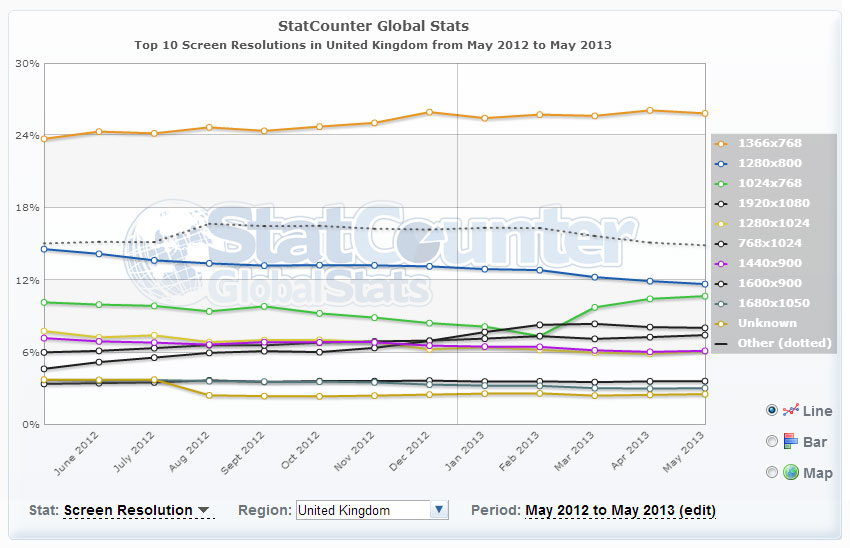This screenshot has height=548, width=850.
Task: Click the Line chart icon
Action: (791, 410)
